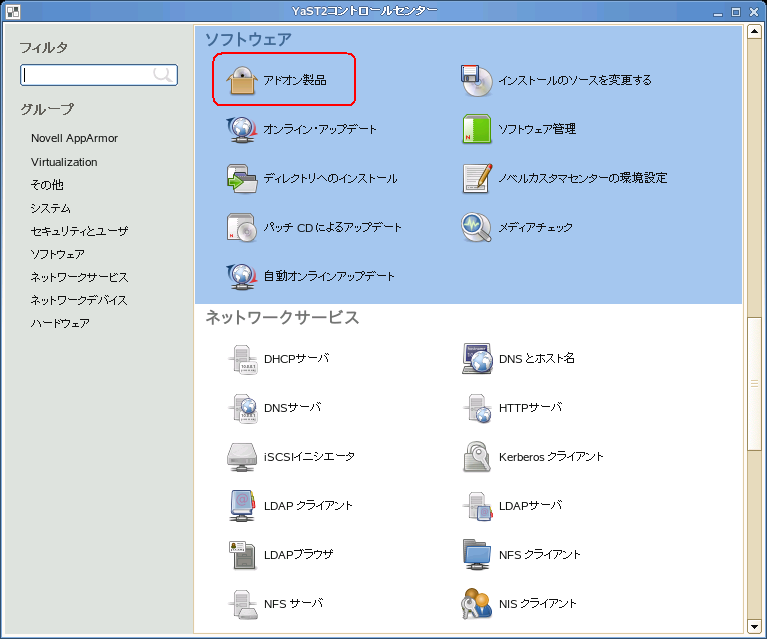This screenshot has height=639, width=767.
Task: Open インストールのソースを変更する icon
Action: coord(477,80)
